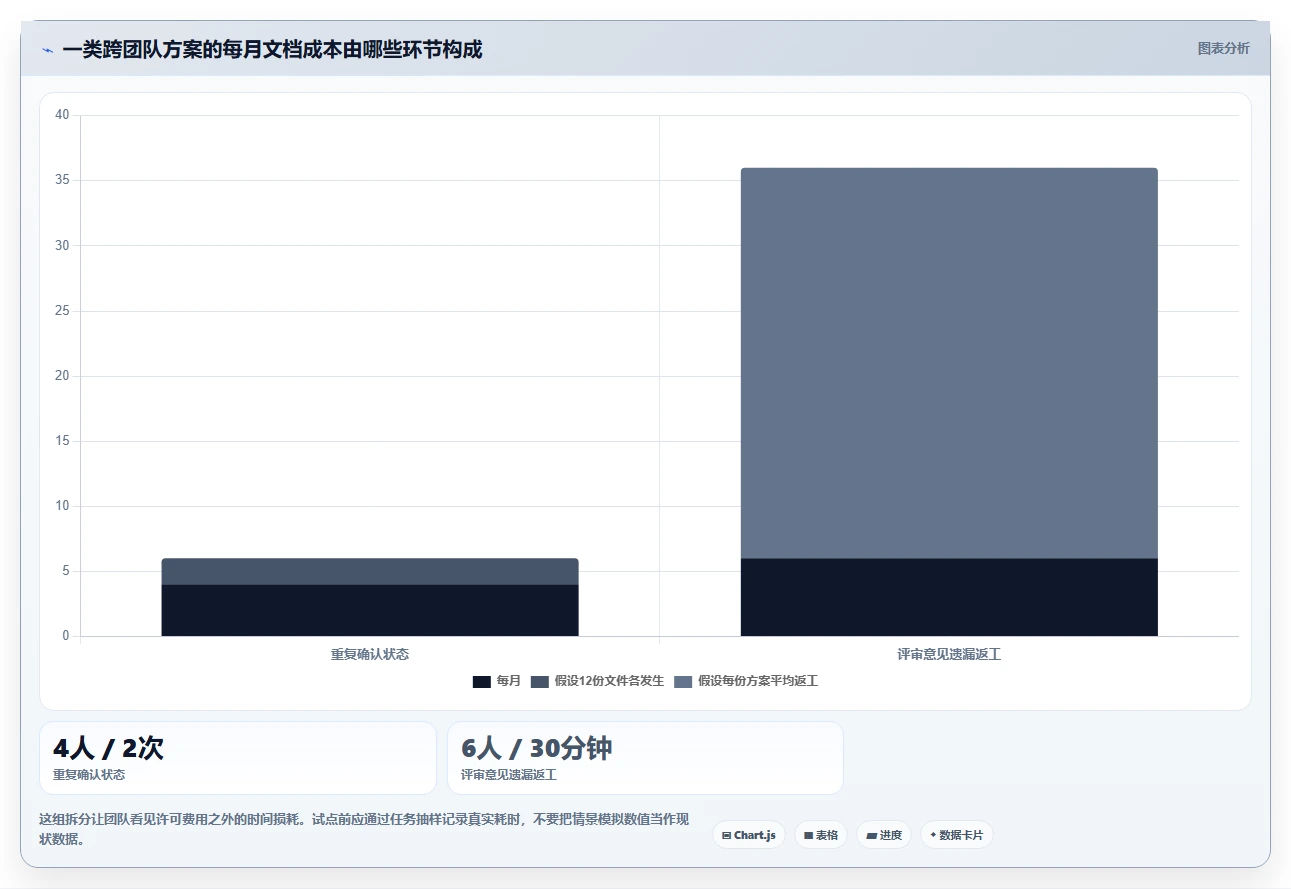Image resolution: width=1291 pixels, height=889 pixels.
Task: Click y-axis value 10
Action: (62, 506)
